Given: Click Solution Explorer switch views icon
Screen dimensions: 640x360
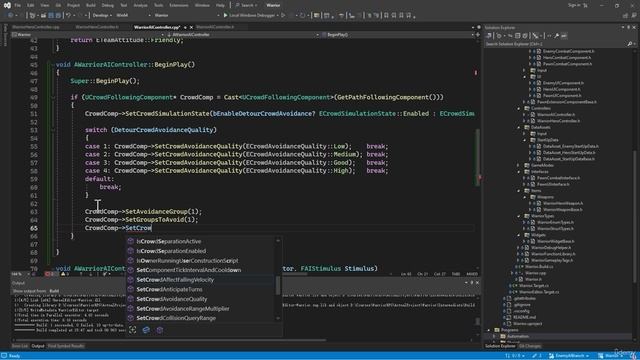Looking at the screenshot, I should 489,36.
